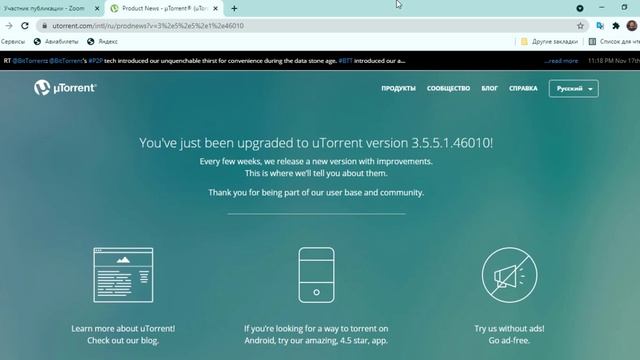This screenshot has width=640, height=360.
Task: Open the Яндекс bookmark
Action: pos(102,41)
